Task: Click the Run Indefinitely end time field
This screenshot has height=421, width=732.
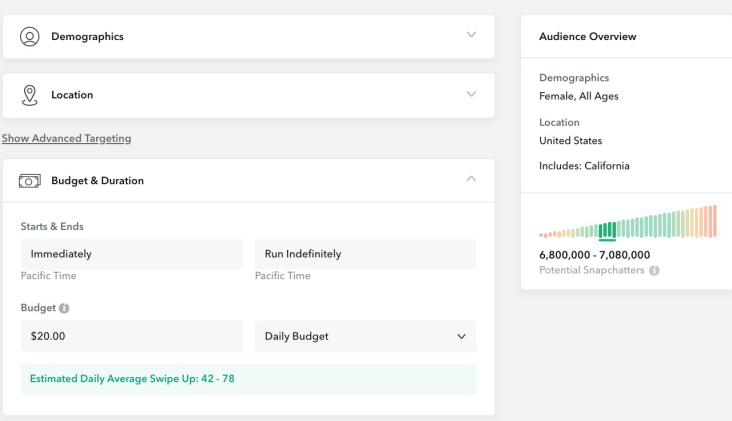Action: click(x=365, y=254)
